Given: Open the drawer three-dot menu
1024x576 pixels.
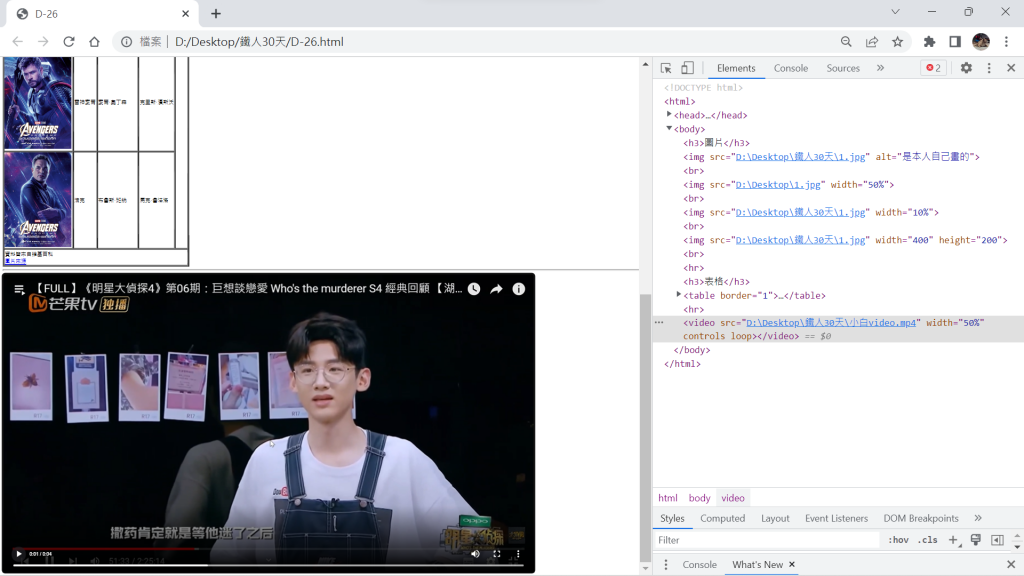Looking at the screenshot, I should tap(665, 564).
